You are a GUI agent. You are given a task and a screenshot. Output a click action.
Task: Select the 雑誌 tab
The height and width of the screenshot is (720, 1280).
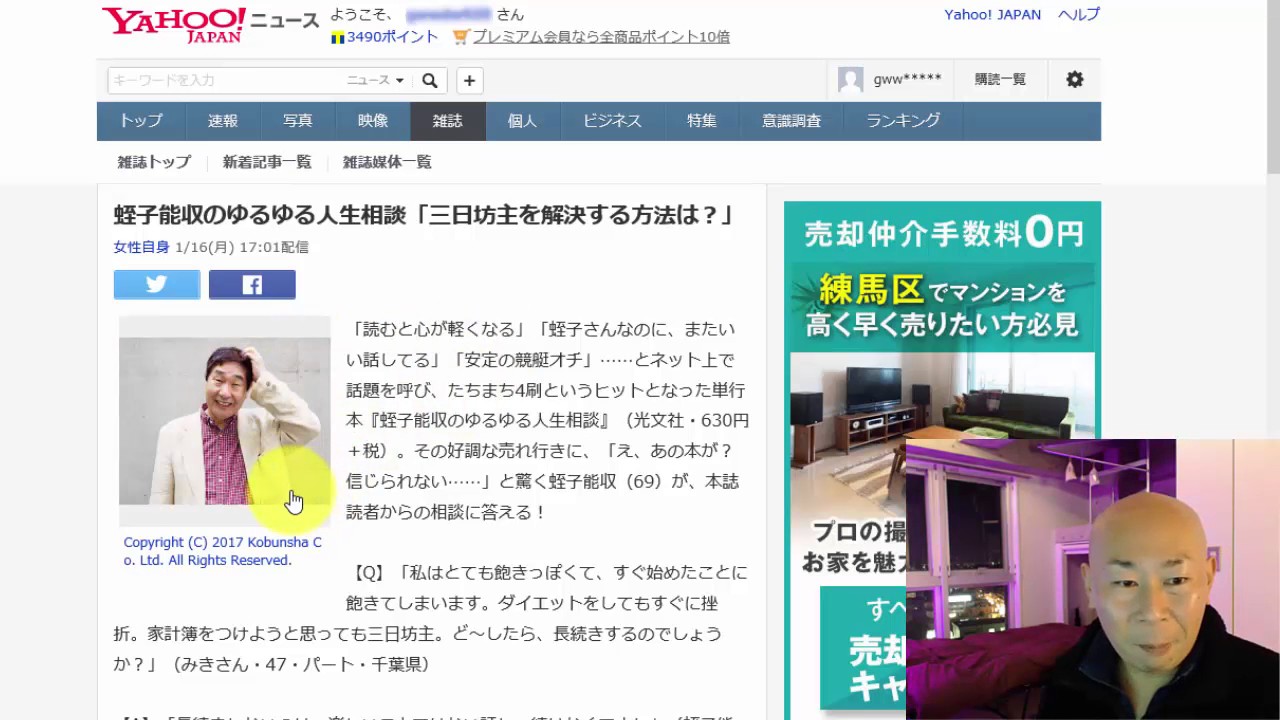pyautogui.click(x=448, y=121)
